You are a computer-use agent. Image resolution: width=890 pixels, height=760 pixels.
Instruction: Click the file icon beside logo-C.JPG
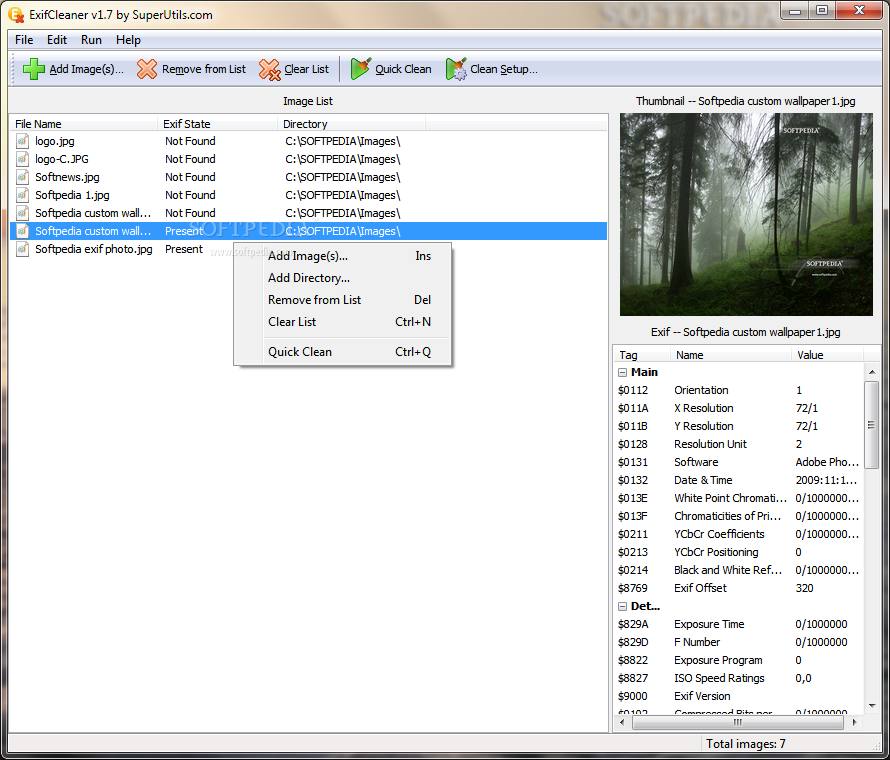(x=22, y=159)
